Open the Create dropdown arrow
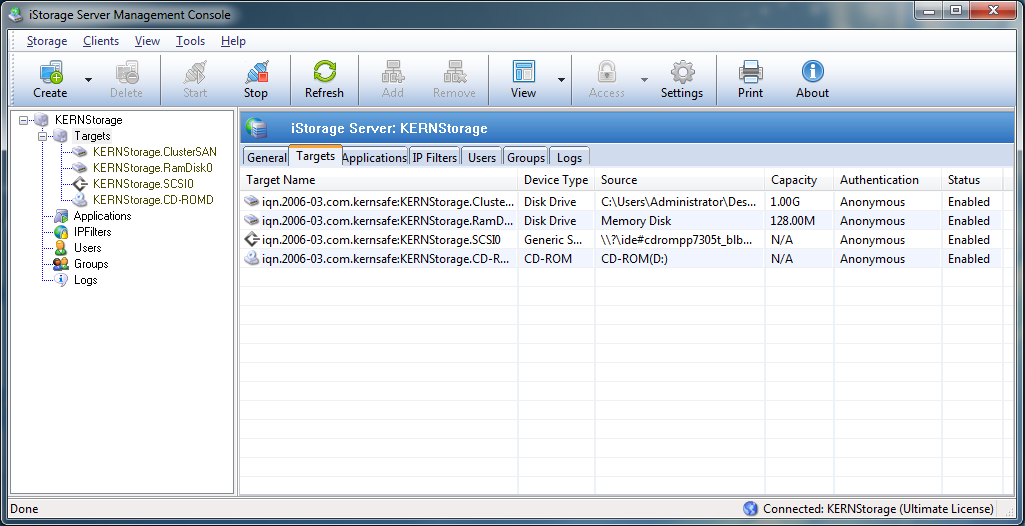The width and height of the screenshot is (1025, 526). pos(88,80)
